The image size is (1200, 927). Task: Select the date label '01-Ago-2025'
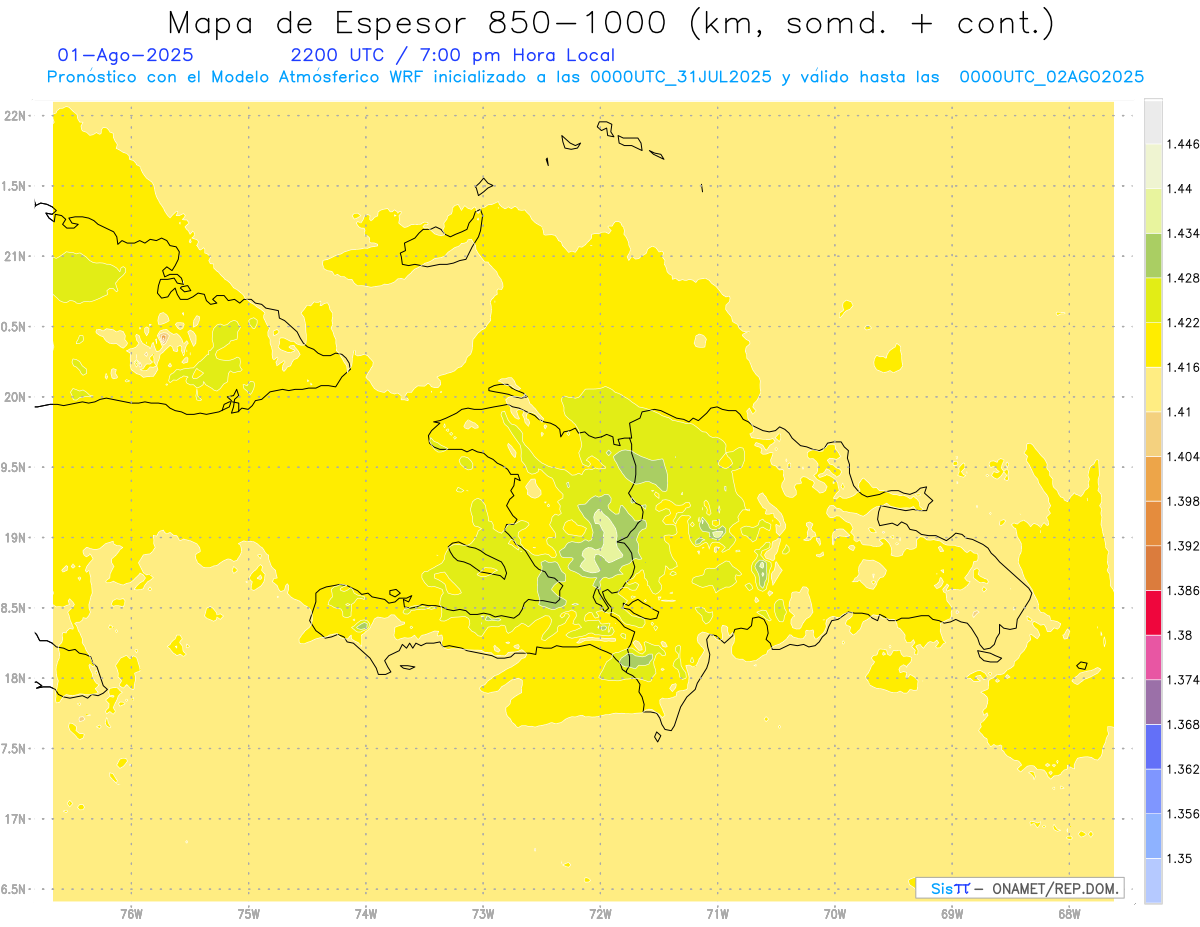[126, 55]
